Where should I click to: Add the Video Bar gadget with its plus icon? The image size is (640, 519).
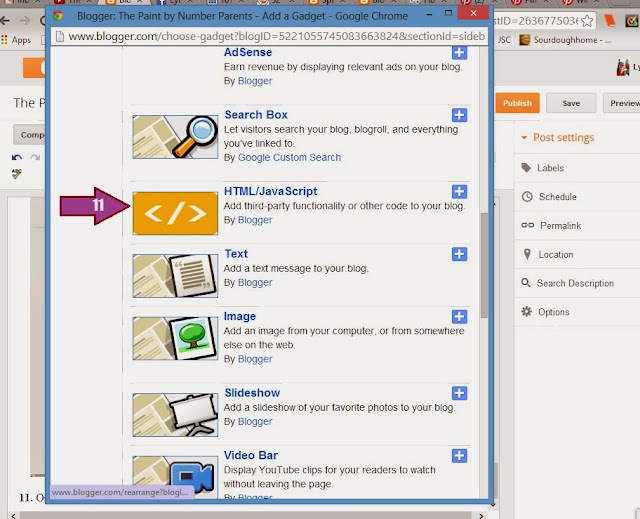pos(459,456)
